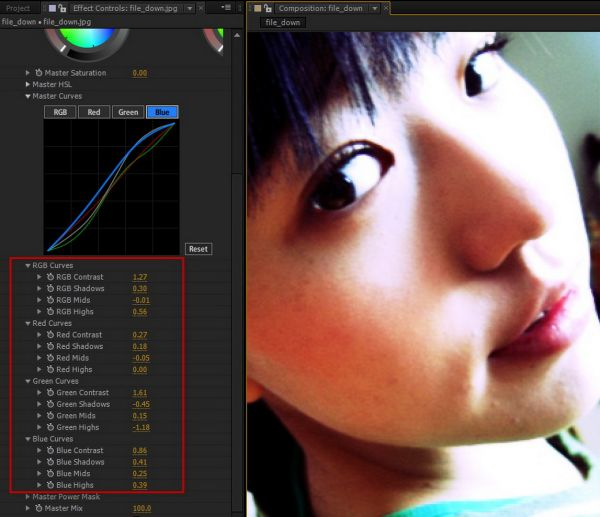This screenshot has width=600, height=517.
Task: Click the Effect Controls panel lock icon
Action: tap(62, 8)
